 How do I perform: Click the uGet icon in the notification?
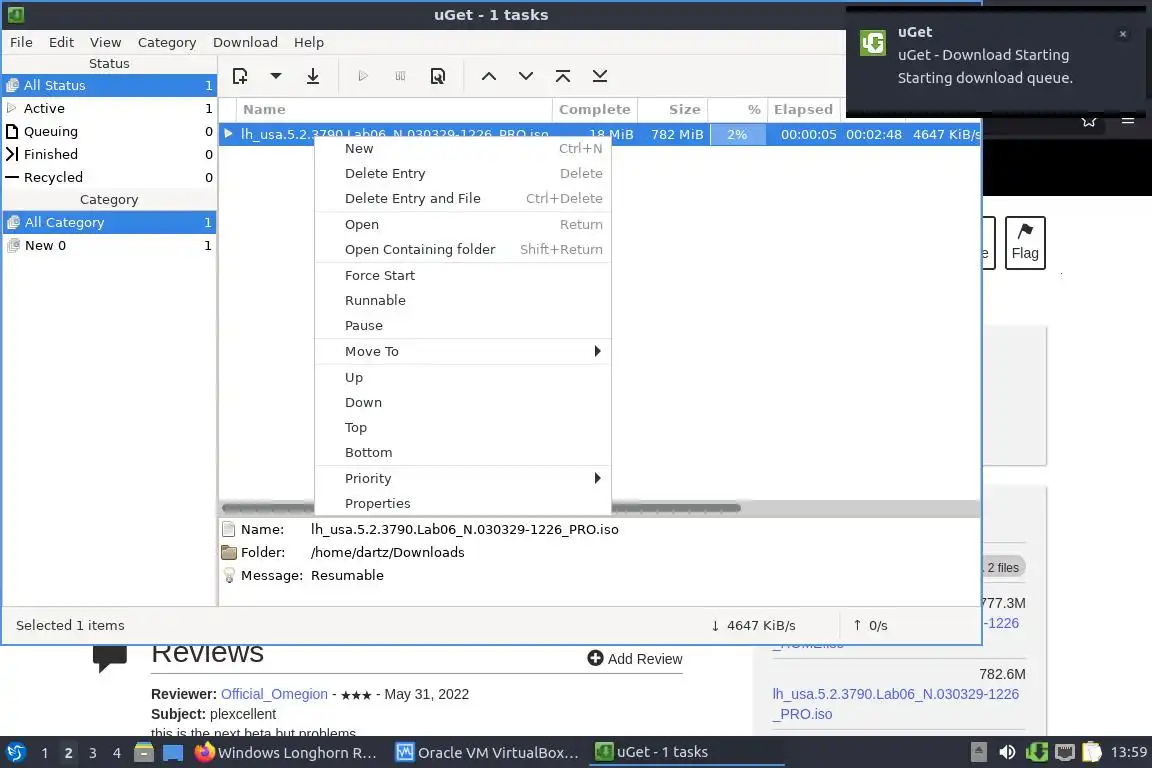click(x=873, y=43)
